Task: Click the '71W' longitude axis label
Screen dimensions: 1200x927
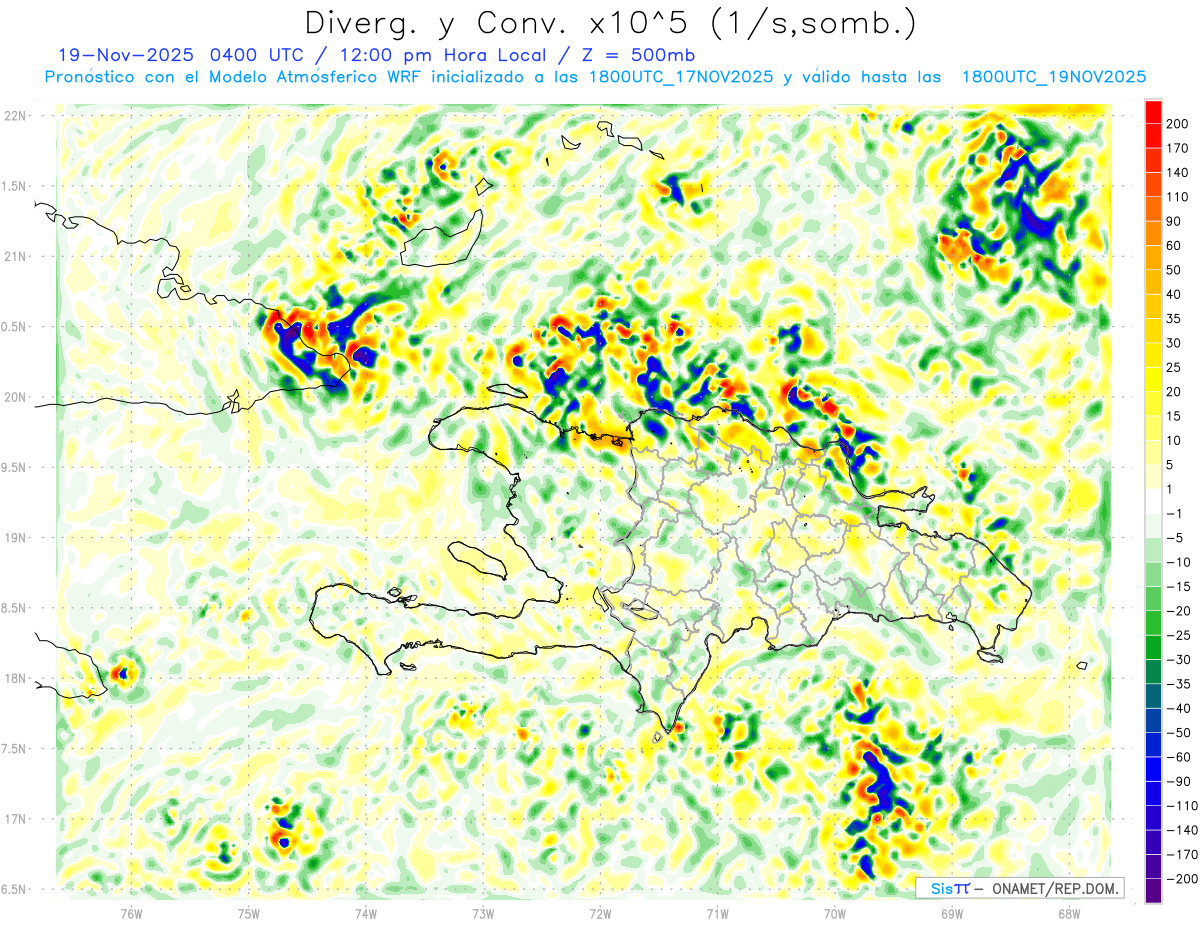Action: (x=717, y=914)
